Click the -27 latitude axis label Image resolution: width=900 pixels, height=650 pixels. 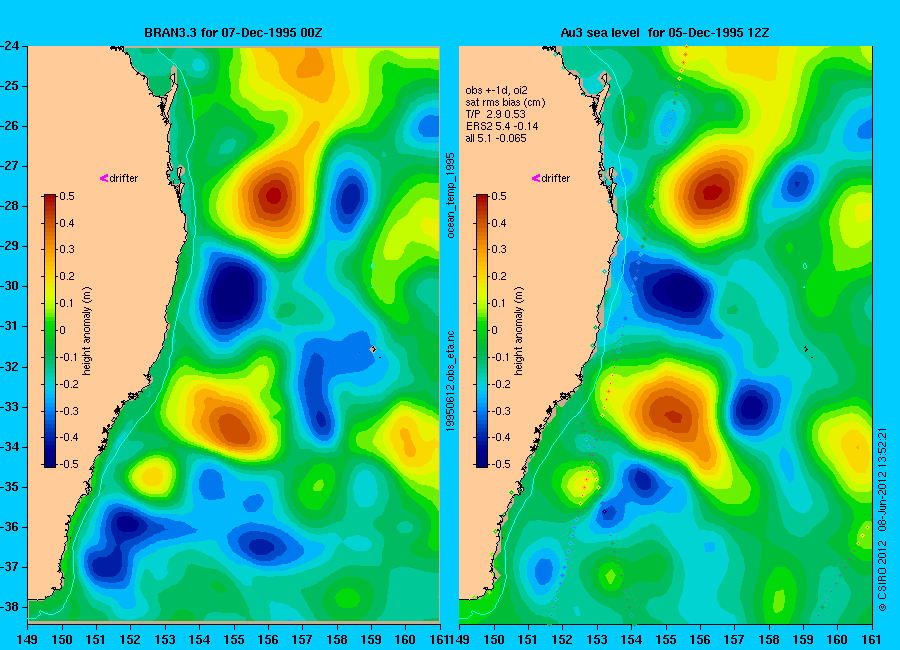[x=9, y=166]
